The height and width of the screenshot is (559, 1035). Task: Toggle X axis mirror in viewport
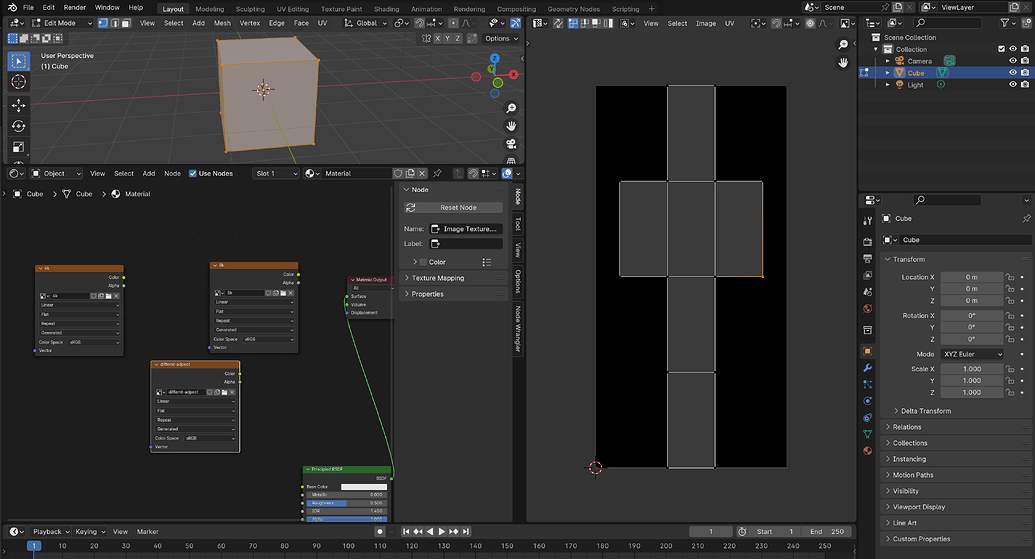[437, 38]
